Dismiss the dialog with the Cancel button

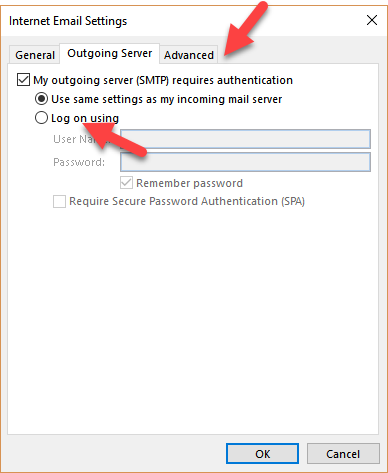pyautogui.click(x=343, y=453)
